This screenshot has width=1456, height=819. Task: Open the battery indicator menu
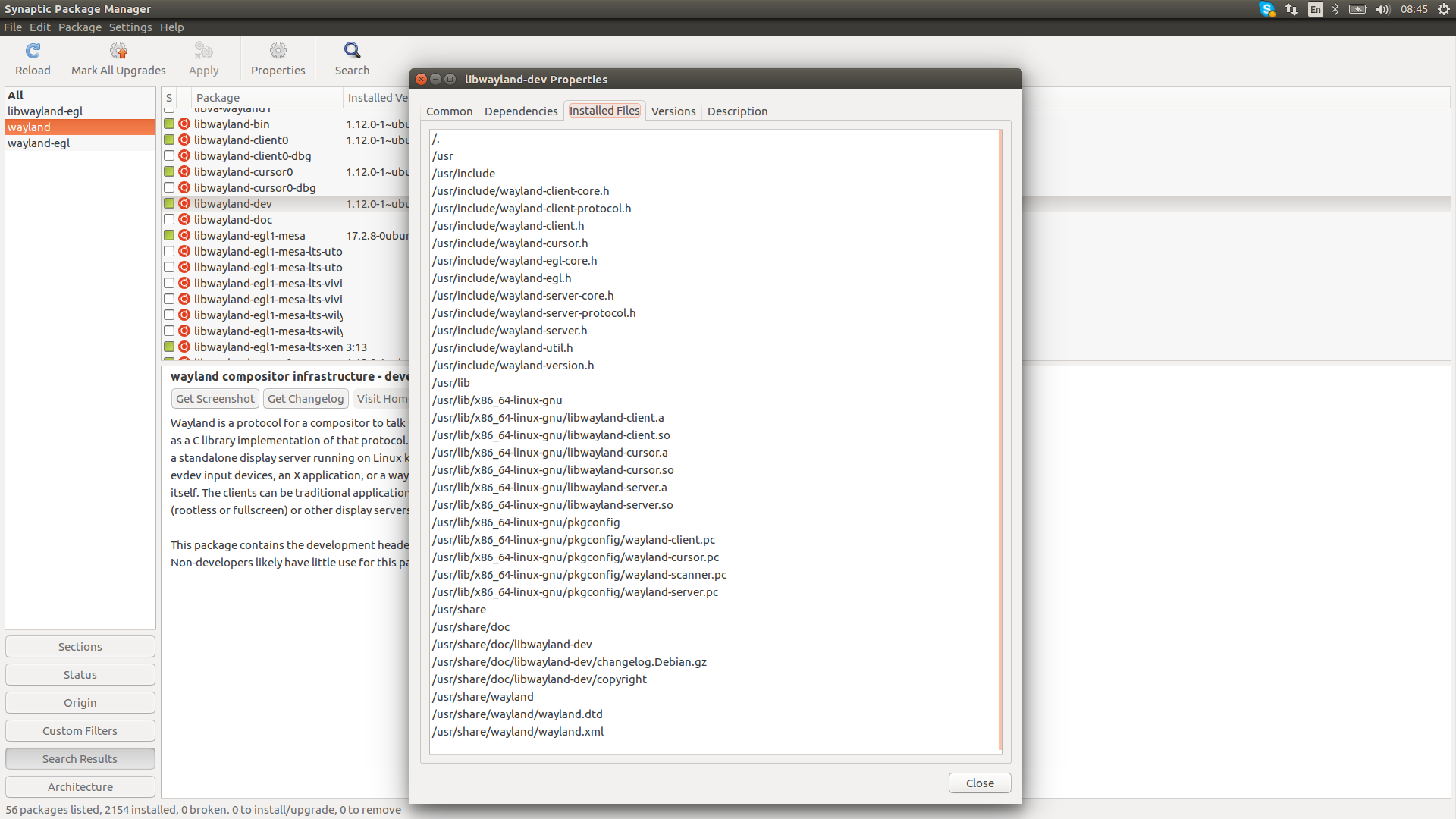(1358, 9)
